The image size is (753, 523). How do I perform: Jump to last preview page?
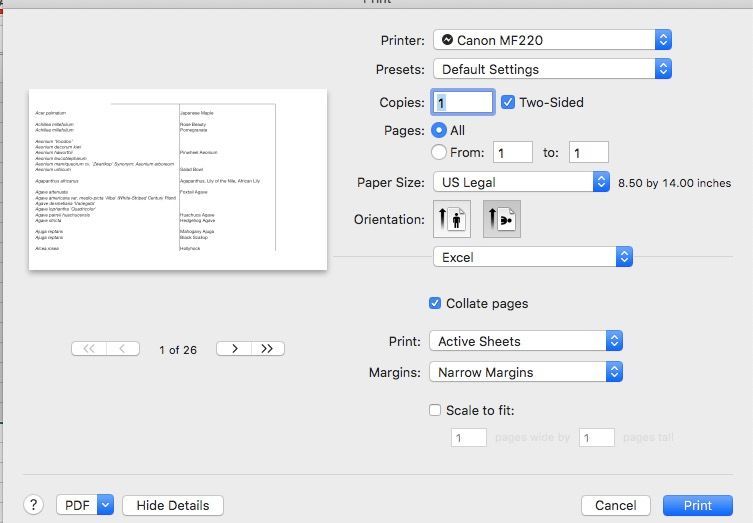coord(267,349)
